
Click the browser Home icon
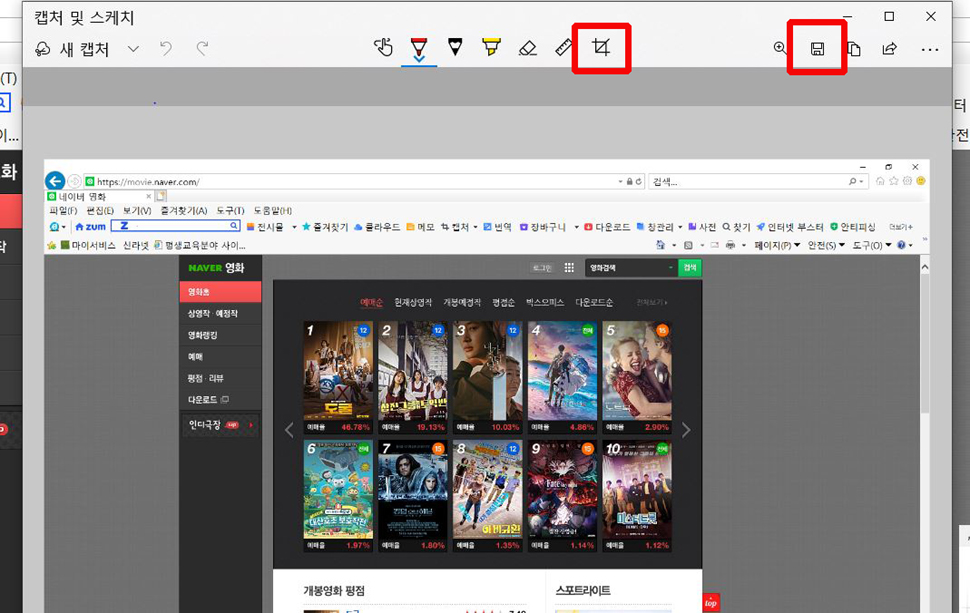coord(880,181)
